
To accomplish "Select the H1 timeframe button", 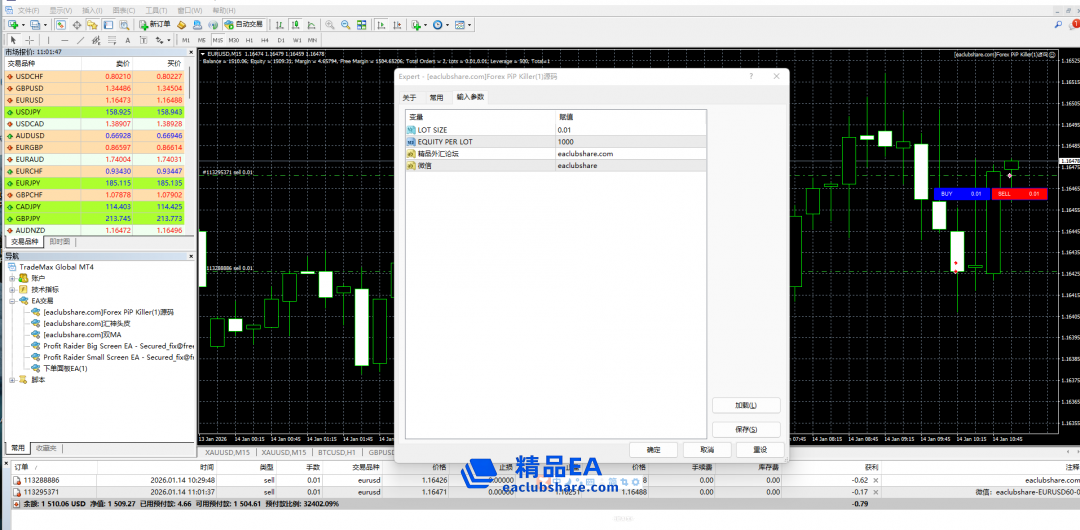I will point(248,40).
